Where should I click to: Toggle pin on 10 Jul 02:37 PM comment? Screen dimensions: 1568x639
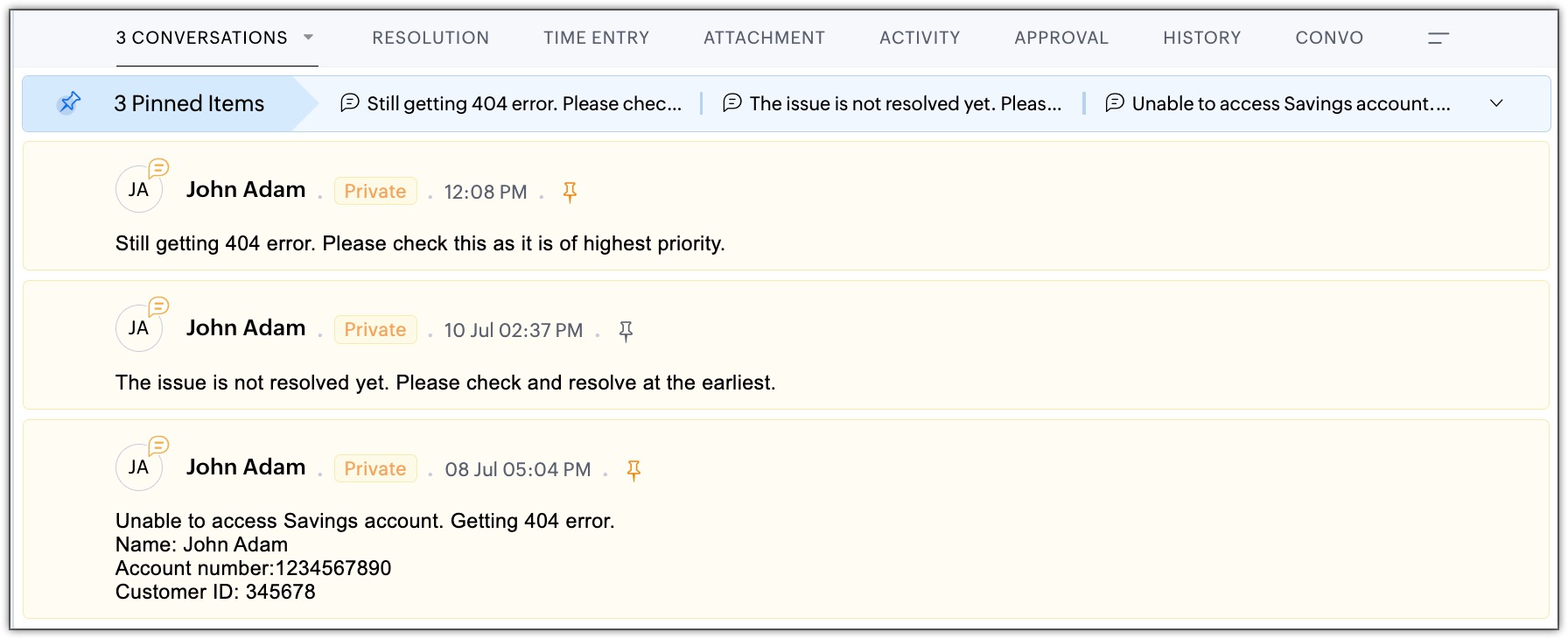point(626,331)
